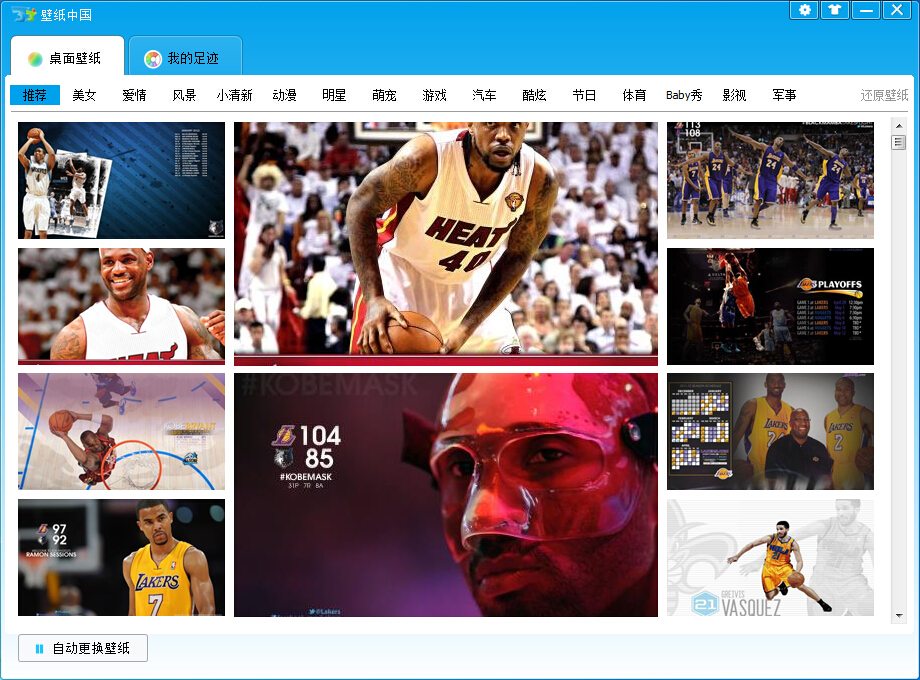This screenshot has width=920, height=680.
Task: Open the #KOBEMASK 104-85 wallpaper
Action: (446, 495)
